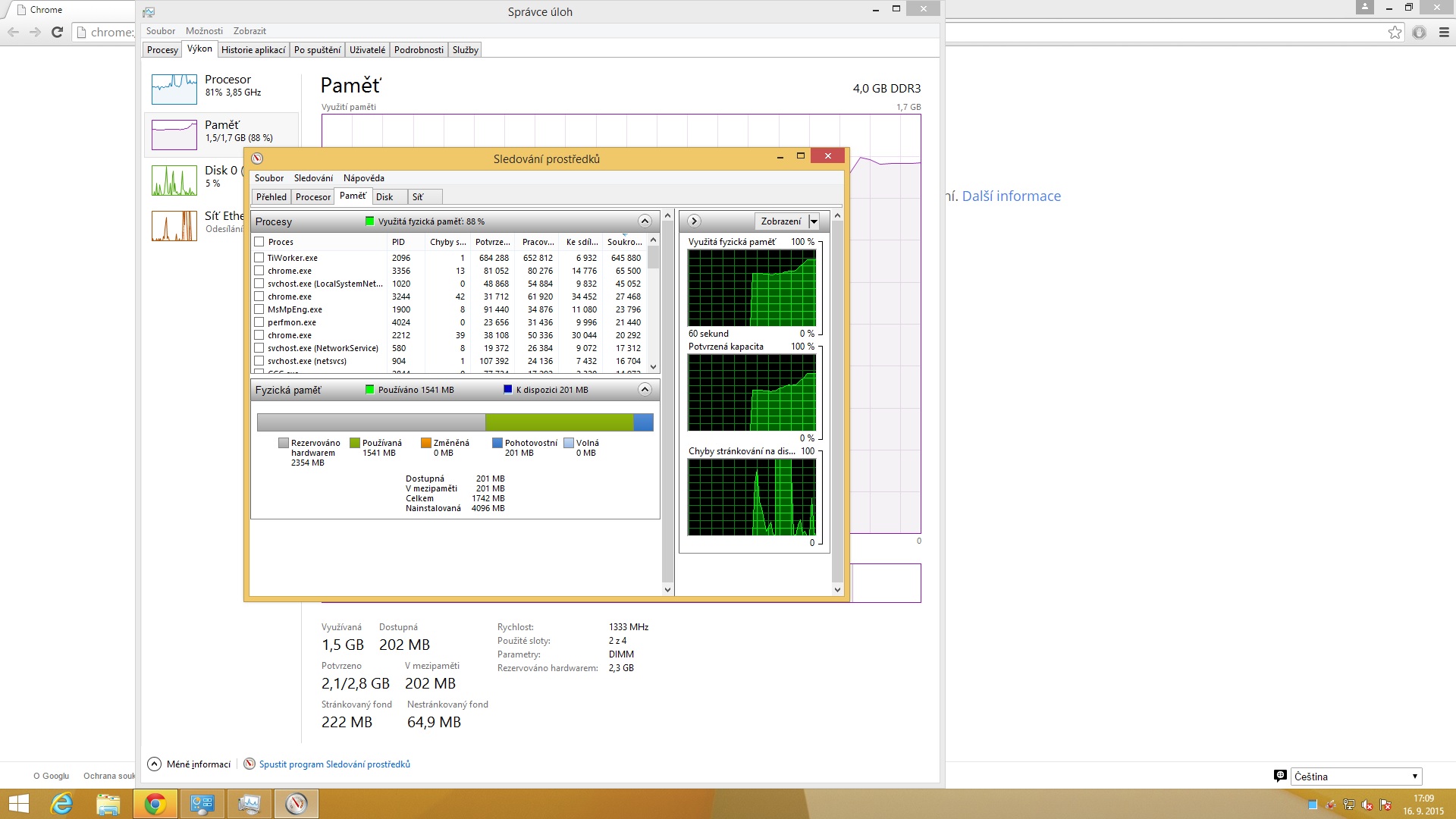The image size is (1456, 819).
Task: Click the round arrow button beside Zobrazení
Action: pos(694,221)
